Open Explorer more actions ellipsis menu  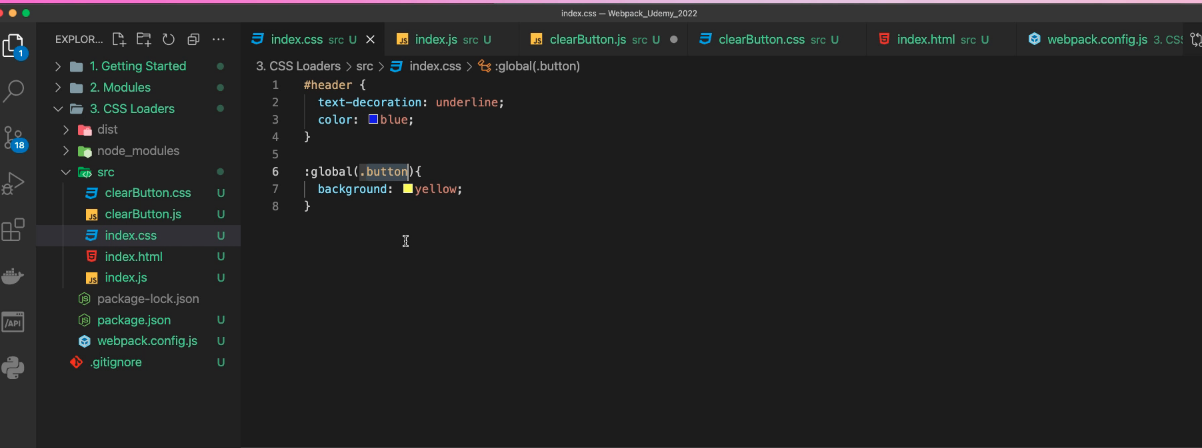pyautogui.click(x=219, y=40)
